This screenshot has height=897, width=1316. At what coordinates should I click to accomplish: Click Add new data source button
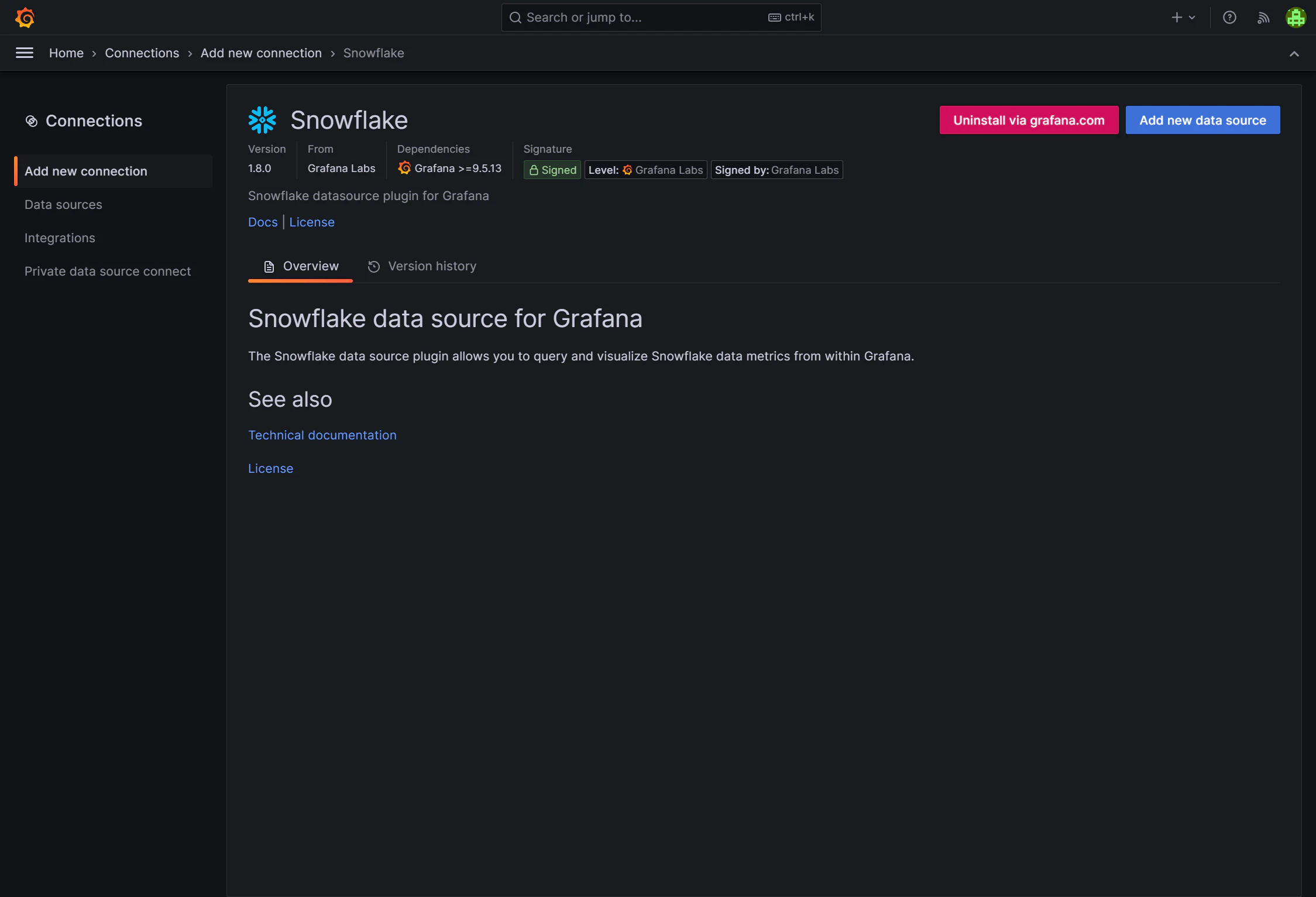(x=1202, y=120)
